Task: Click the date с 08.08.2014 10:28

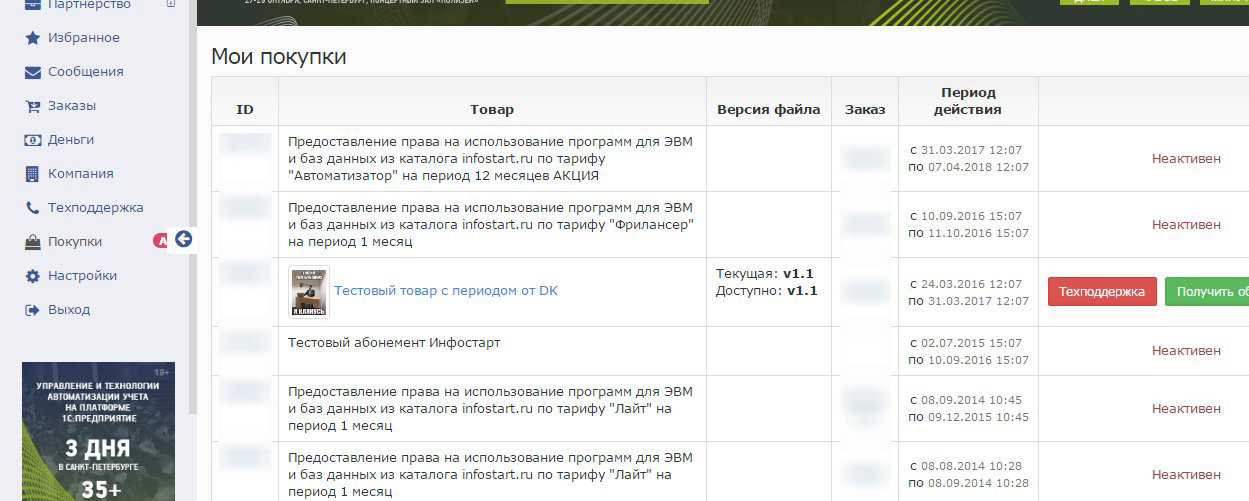Action: point(968,466)
